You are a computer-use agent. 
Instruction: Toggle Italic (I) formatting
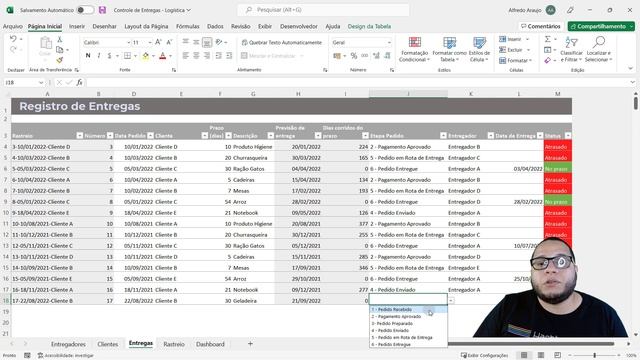tap(98, 56)
